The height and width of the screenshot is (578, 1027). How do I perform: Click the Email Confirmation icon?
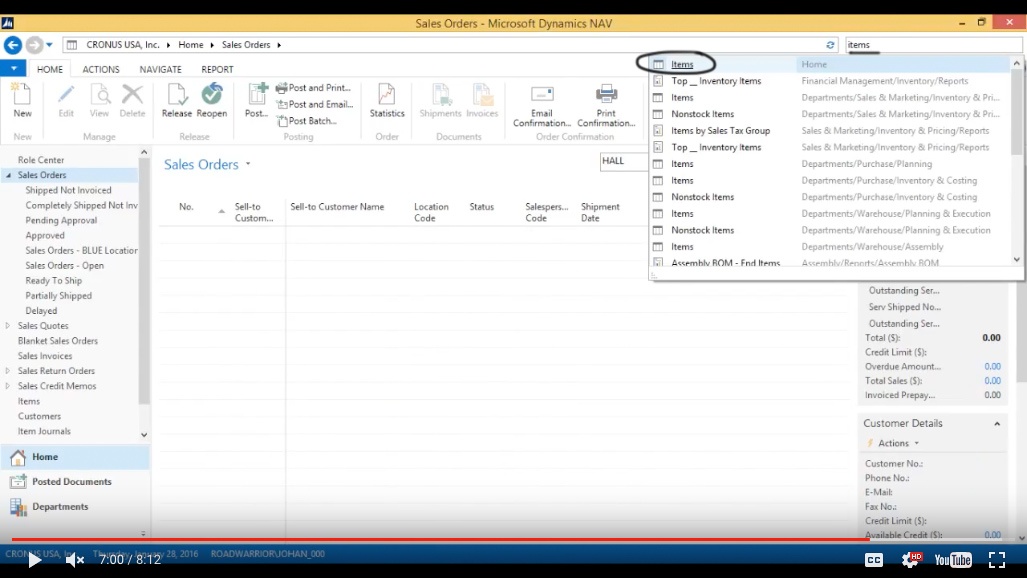coord(542,96)
